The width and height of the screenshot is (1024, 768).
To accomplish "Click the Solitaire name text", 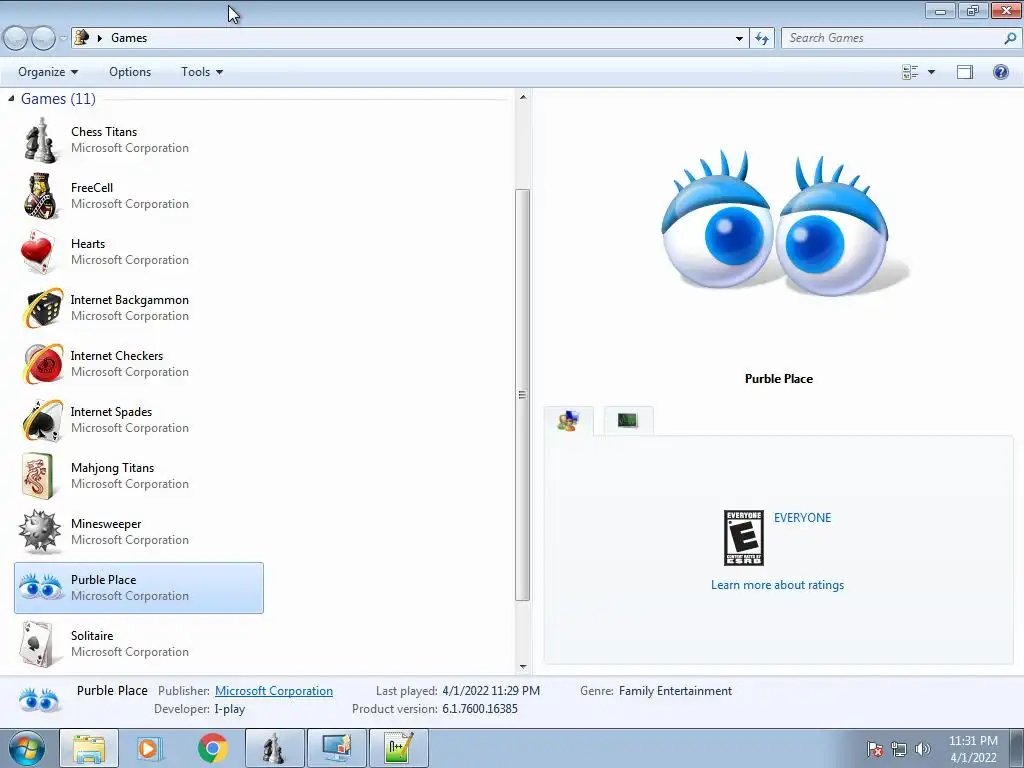I will pos(92,635).
